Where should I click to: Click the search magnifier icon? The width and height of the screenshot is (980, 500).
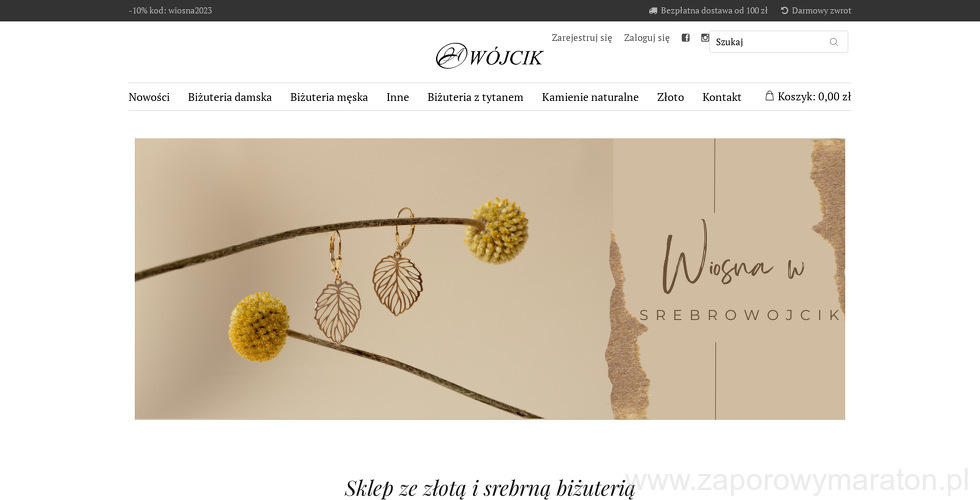[x=834, y=42]
